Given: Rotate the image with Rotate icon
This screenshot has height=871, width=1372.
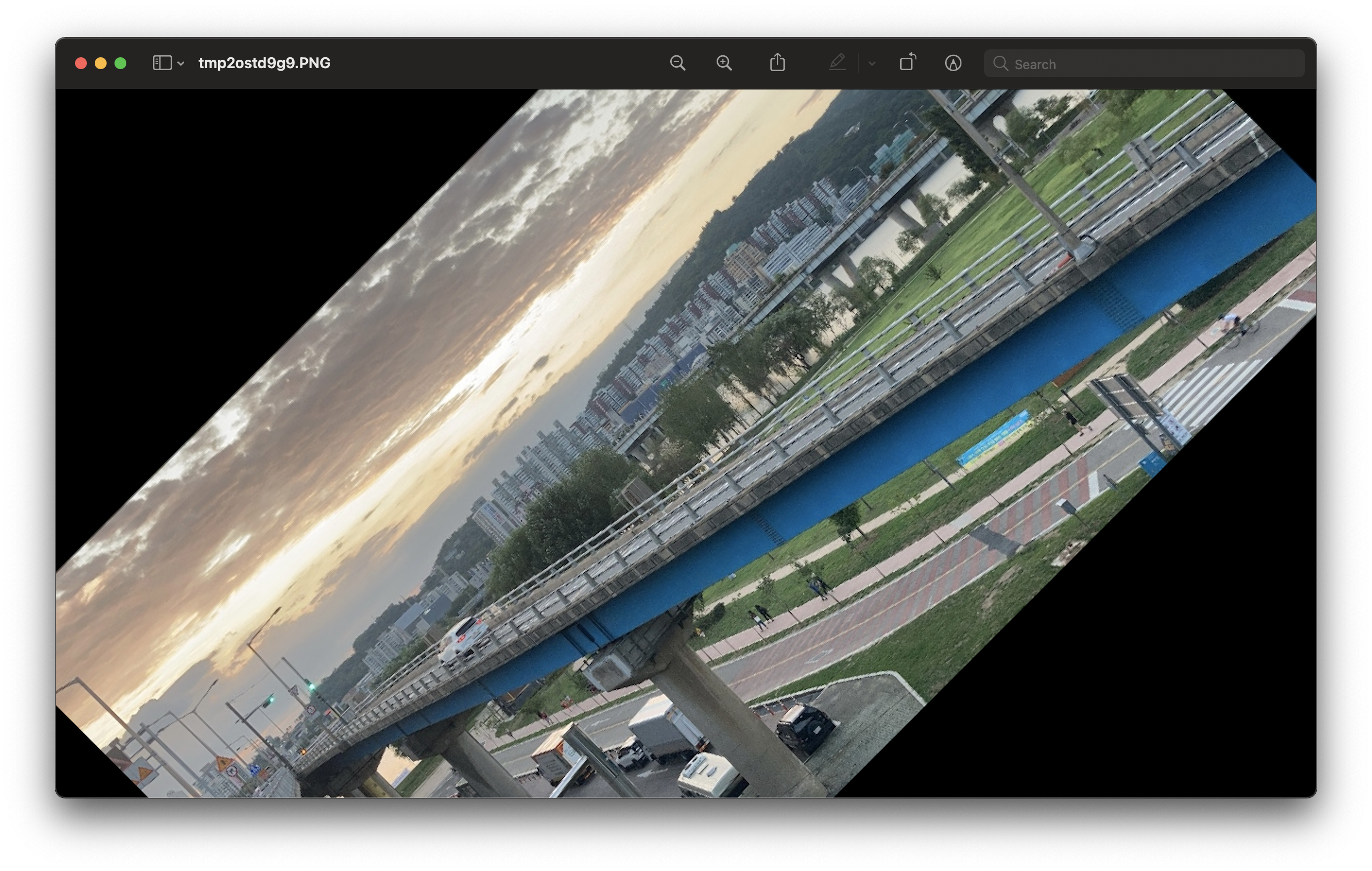Looking at the screenshot, I should (x=908, y=62).
